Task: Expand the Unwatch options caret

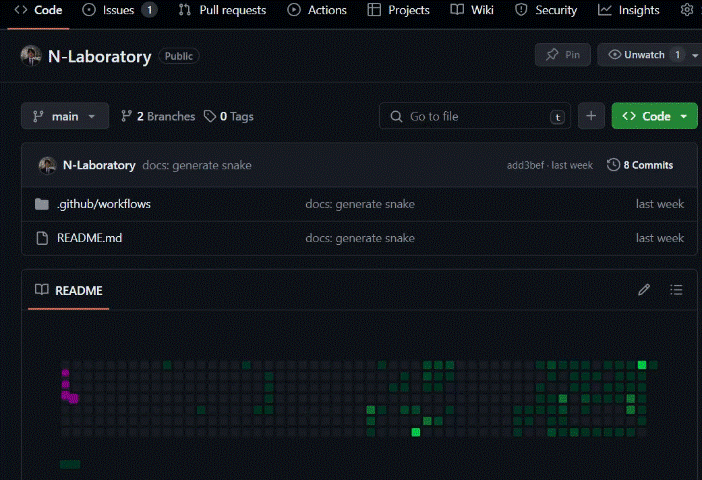Action: coord(695,55)
